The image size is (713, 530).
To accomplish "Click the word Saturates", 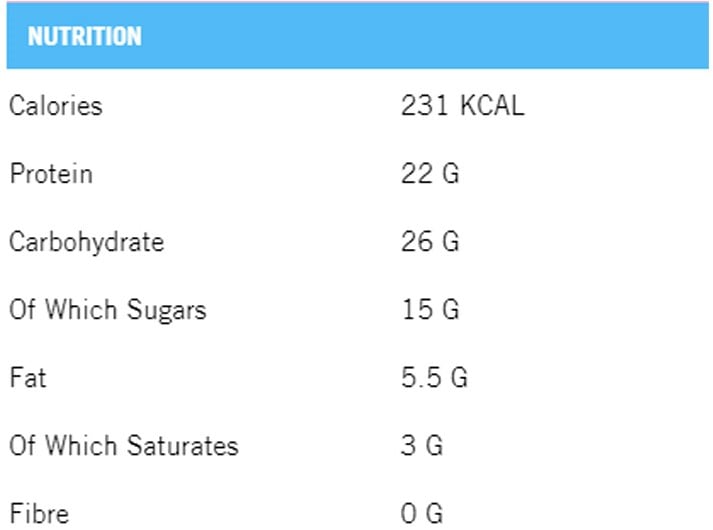I will 183,446.
